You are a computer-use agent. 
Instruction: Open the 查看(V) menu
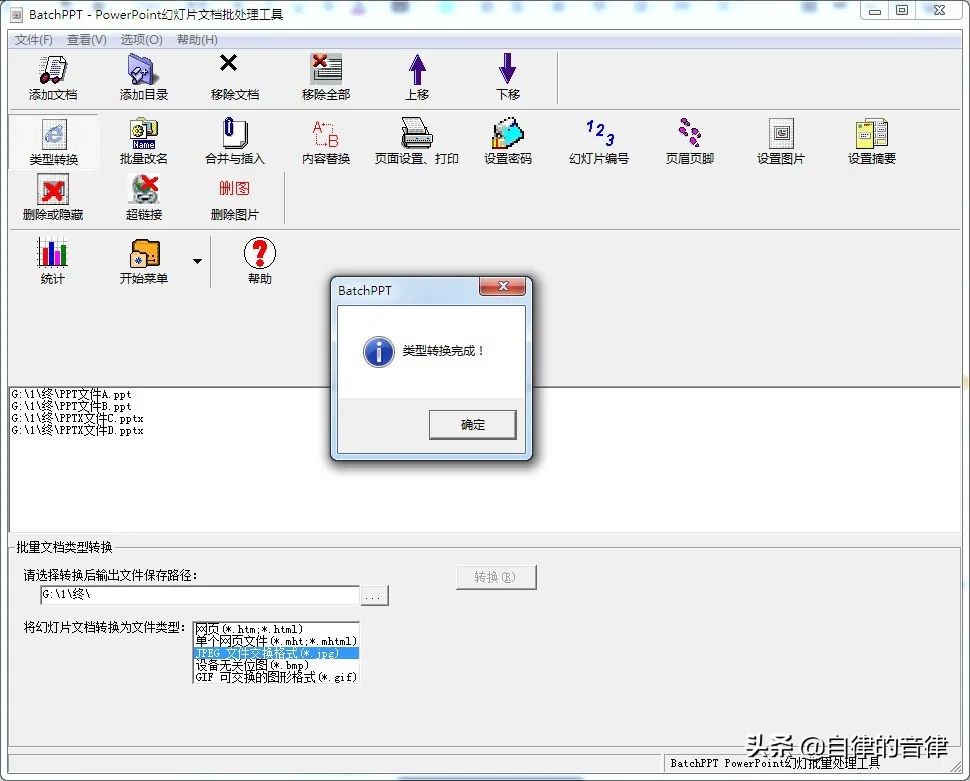pyautogui.click(x=87, y=40)
